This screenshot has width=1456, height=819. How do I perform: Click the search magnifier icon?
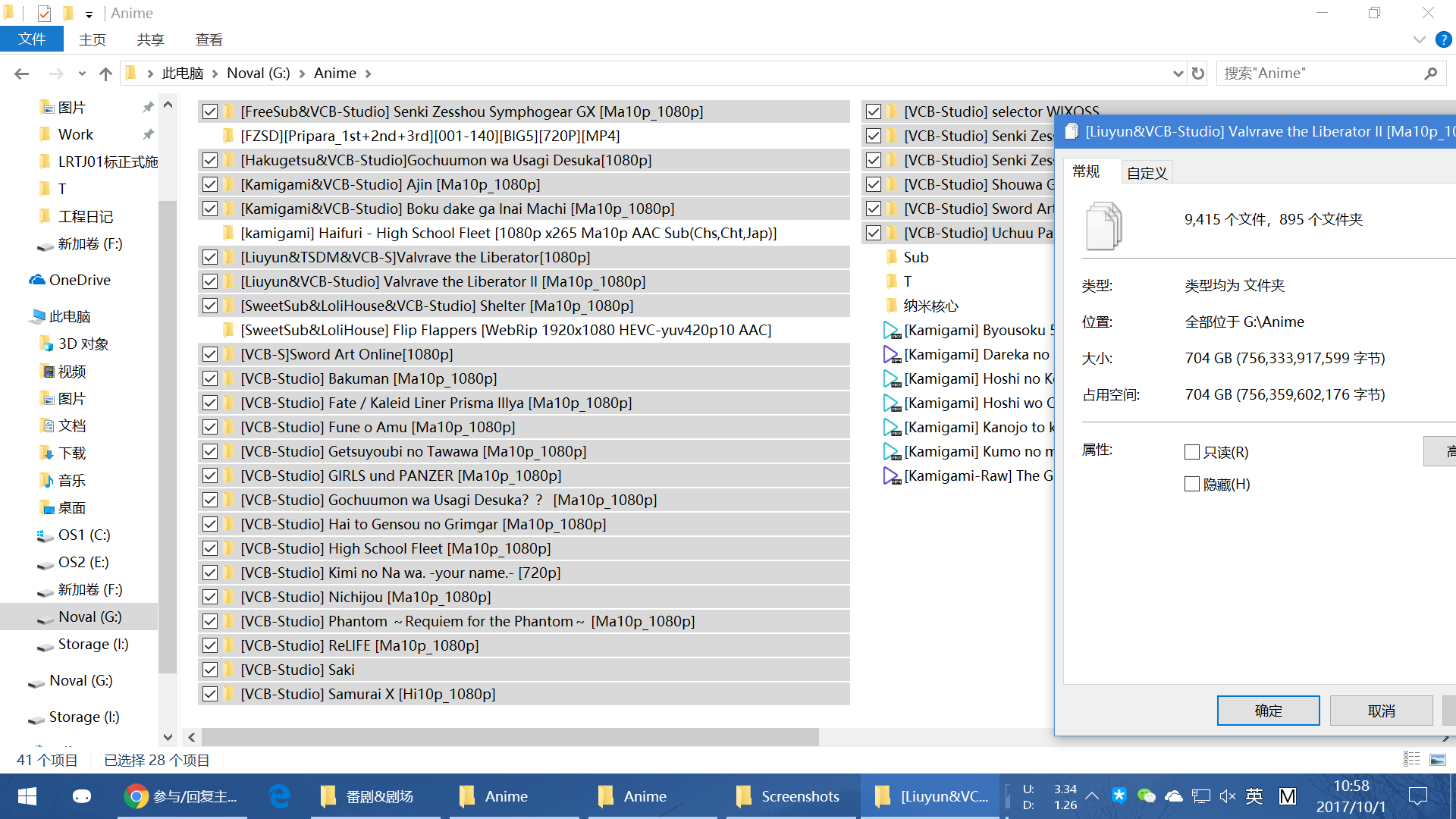tap(1430, 74)
